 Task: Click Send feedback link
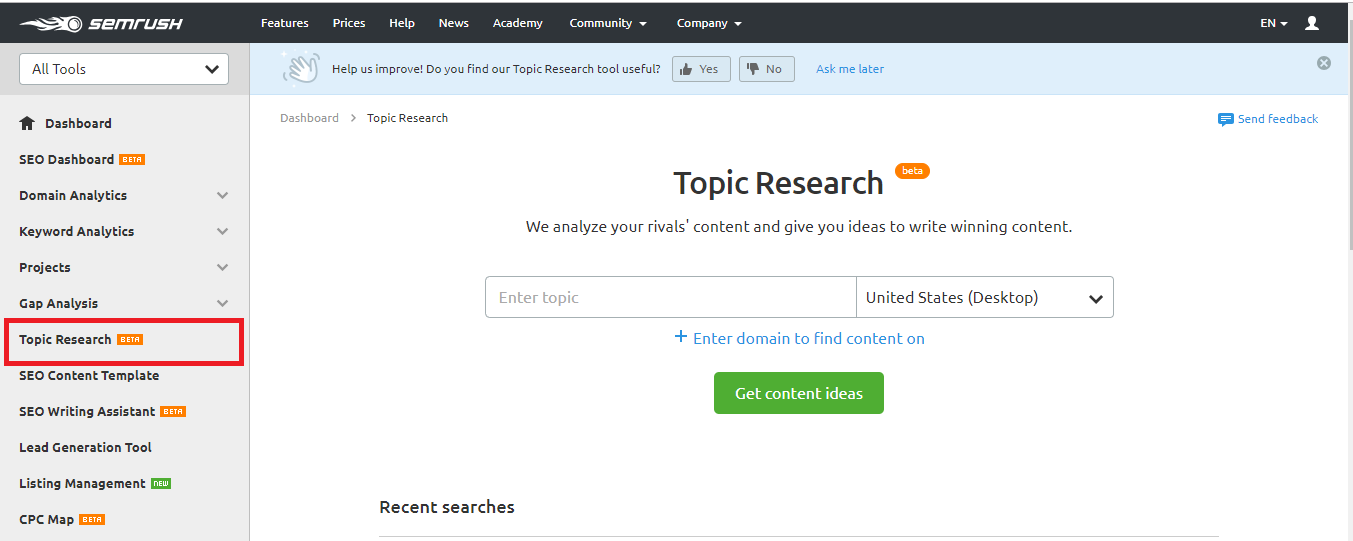tap(1278, 119)
